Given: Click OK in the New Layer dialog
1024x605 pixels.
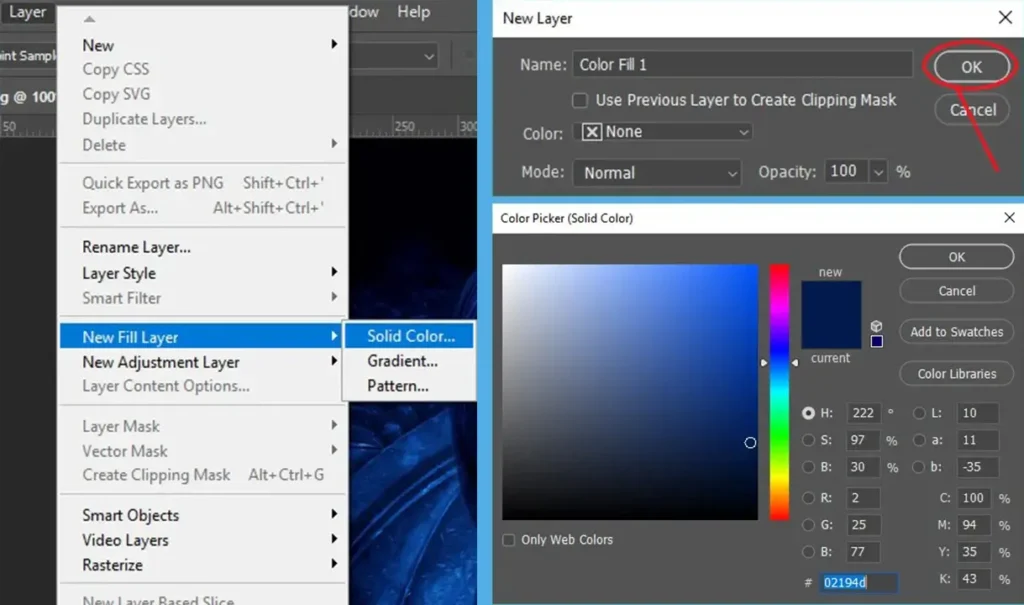Looking at the screenshot, I should [x=971, y=67].
